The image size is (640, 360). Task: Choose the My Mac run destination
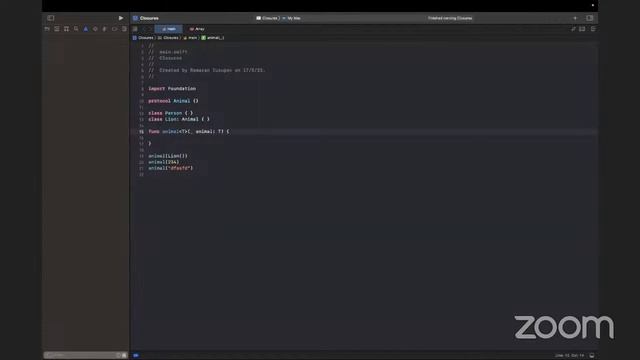(x=291, y=18)
